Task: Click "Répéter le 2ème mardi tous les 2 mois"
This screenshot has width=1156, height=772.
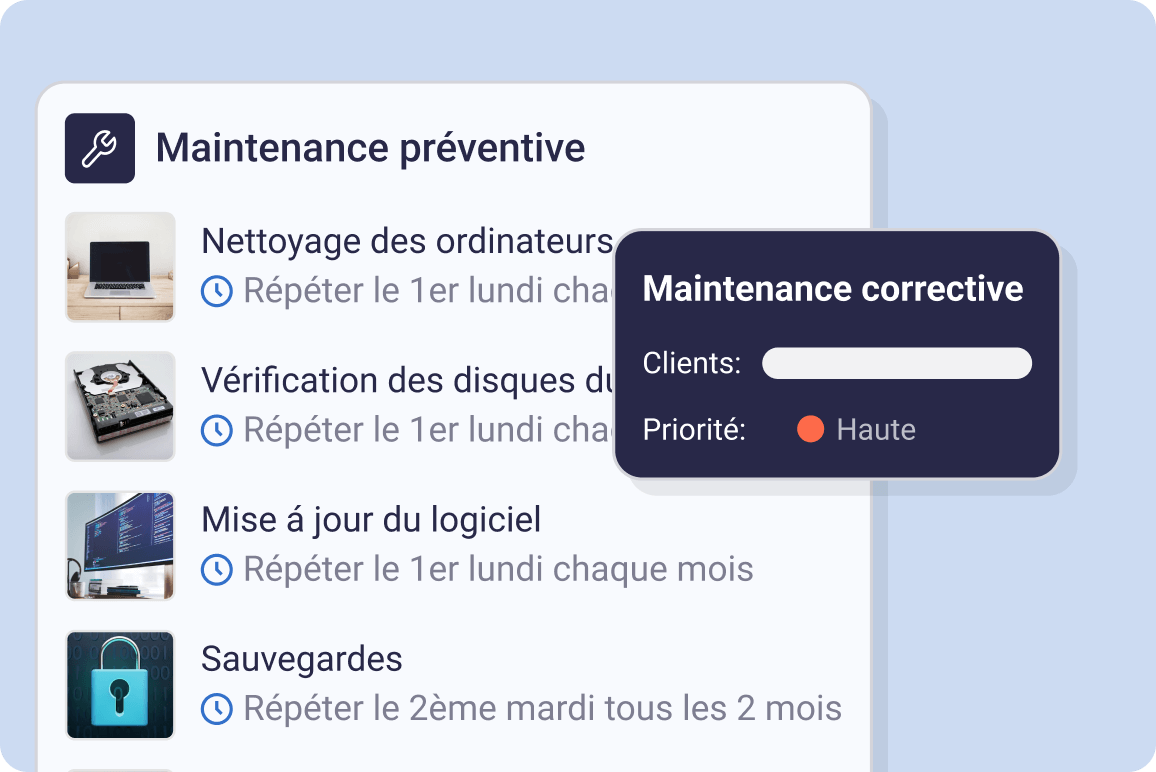Action: click(x=542, y=709)
